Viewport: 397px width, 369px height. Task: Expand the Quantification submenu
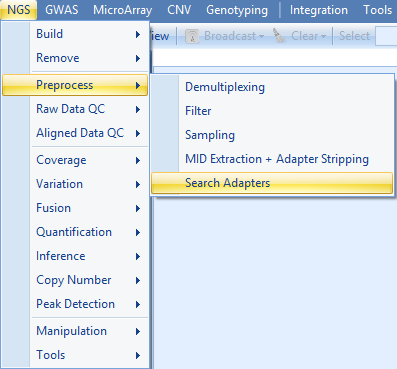pos(75,232)
